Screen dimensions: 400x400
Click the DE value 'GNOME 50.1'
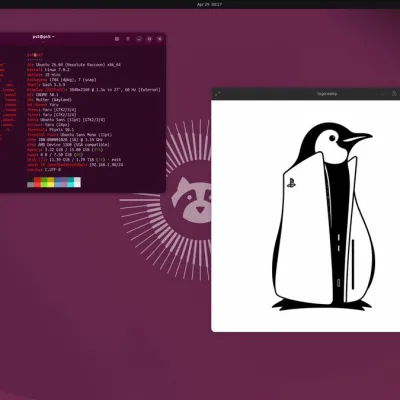click(47, 95)
